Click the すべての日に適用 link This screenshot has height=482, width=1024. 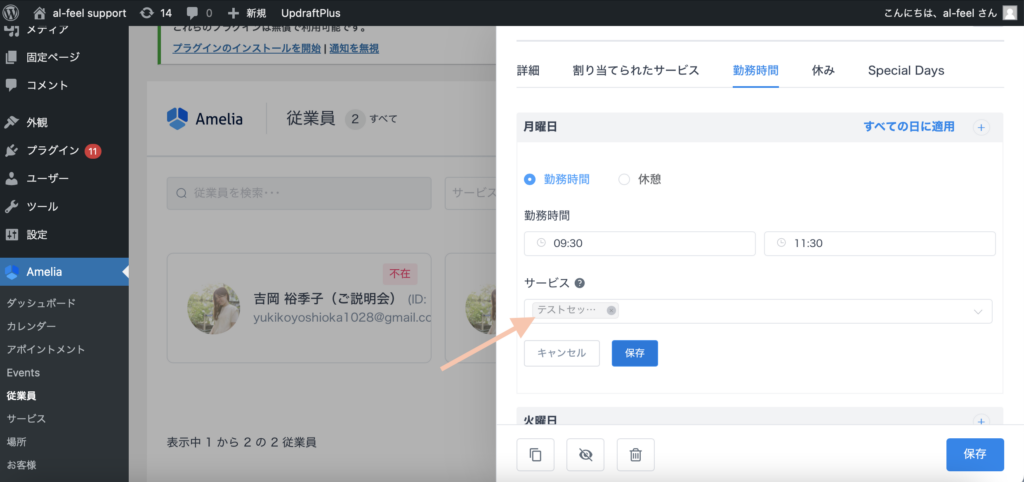click(x=908, y=127)
